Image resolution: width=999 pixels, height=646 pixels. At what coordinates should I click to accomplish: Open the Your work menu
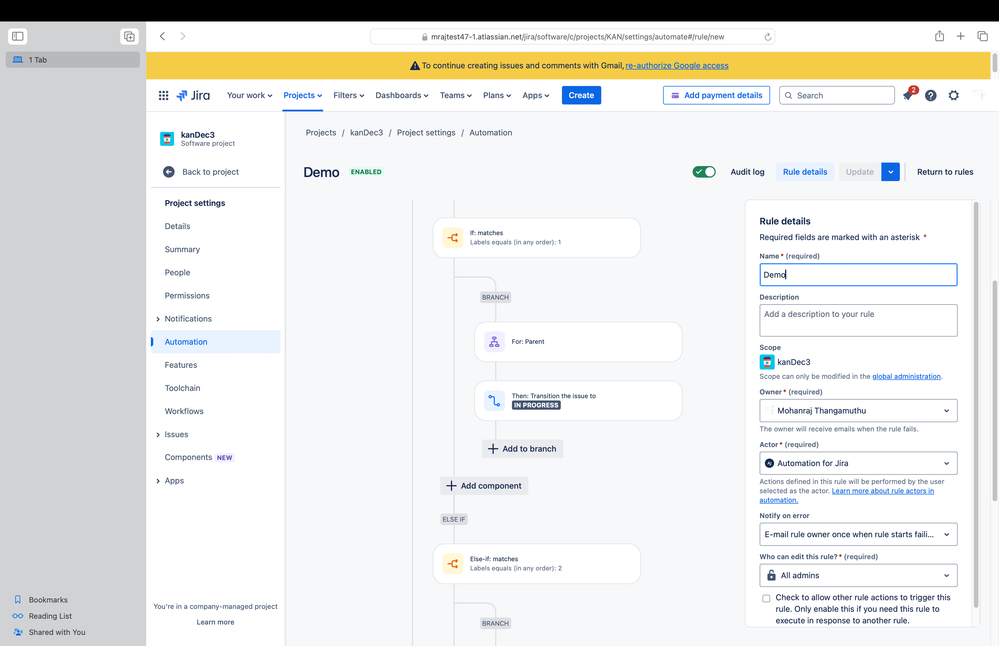[250, 96]
